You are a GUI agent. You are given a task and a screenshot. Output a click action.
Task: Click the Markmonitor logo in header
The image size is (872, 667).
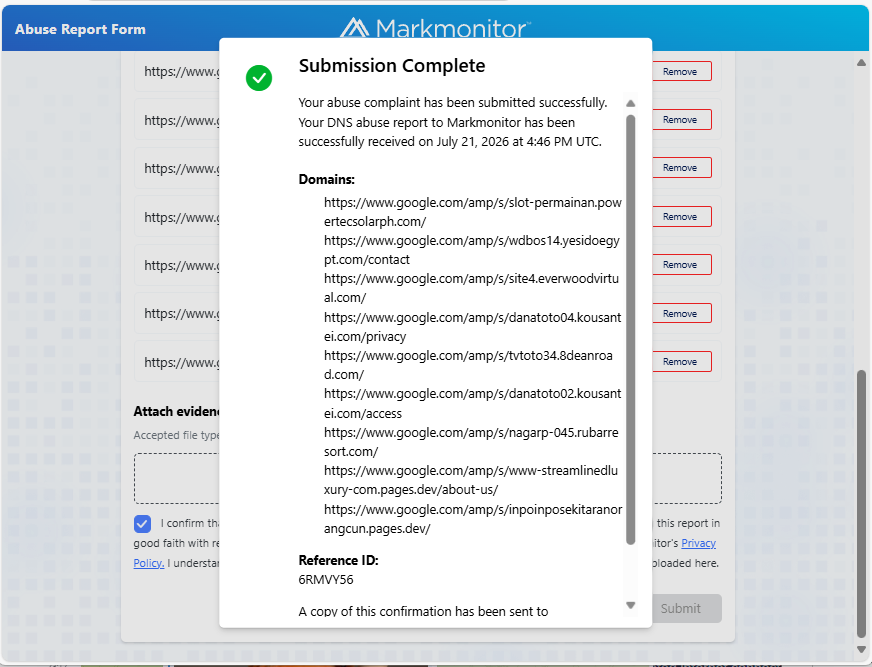[435, 28]
